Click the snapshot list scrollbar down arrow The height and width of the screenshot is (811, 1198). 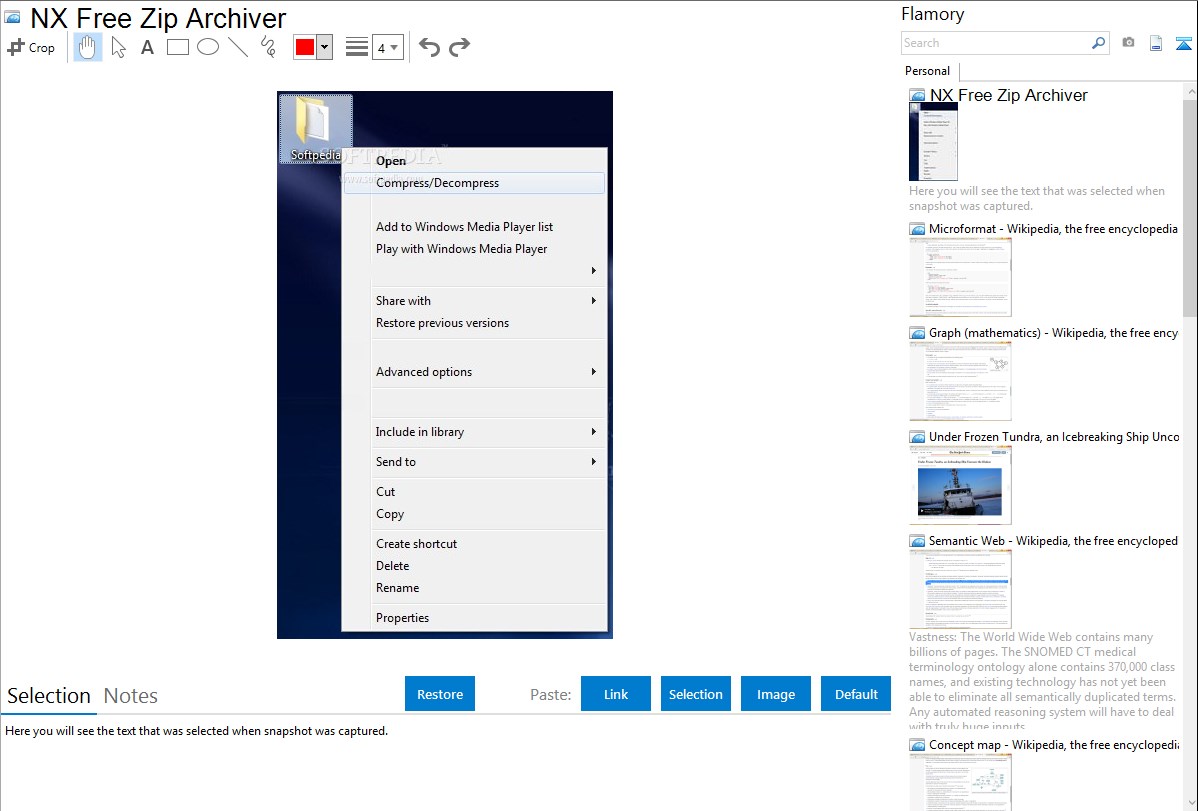point(1190,803)
